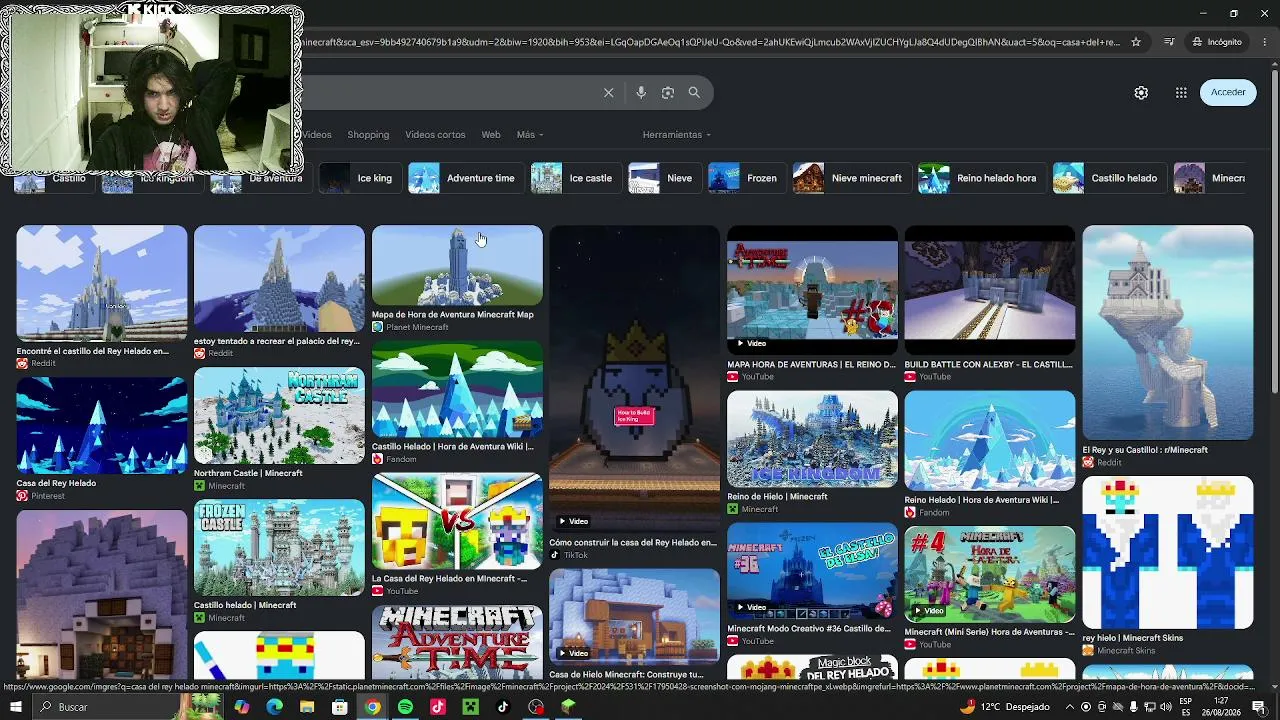Open the BUILD BATTLE CON ALEXBY video
The image size is (1280, 720).
click(989, 290)
